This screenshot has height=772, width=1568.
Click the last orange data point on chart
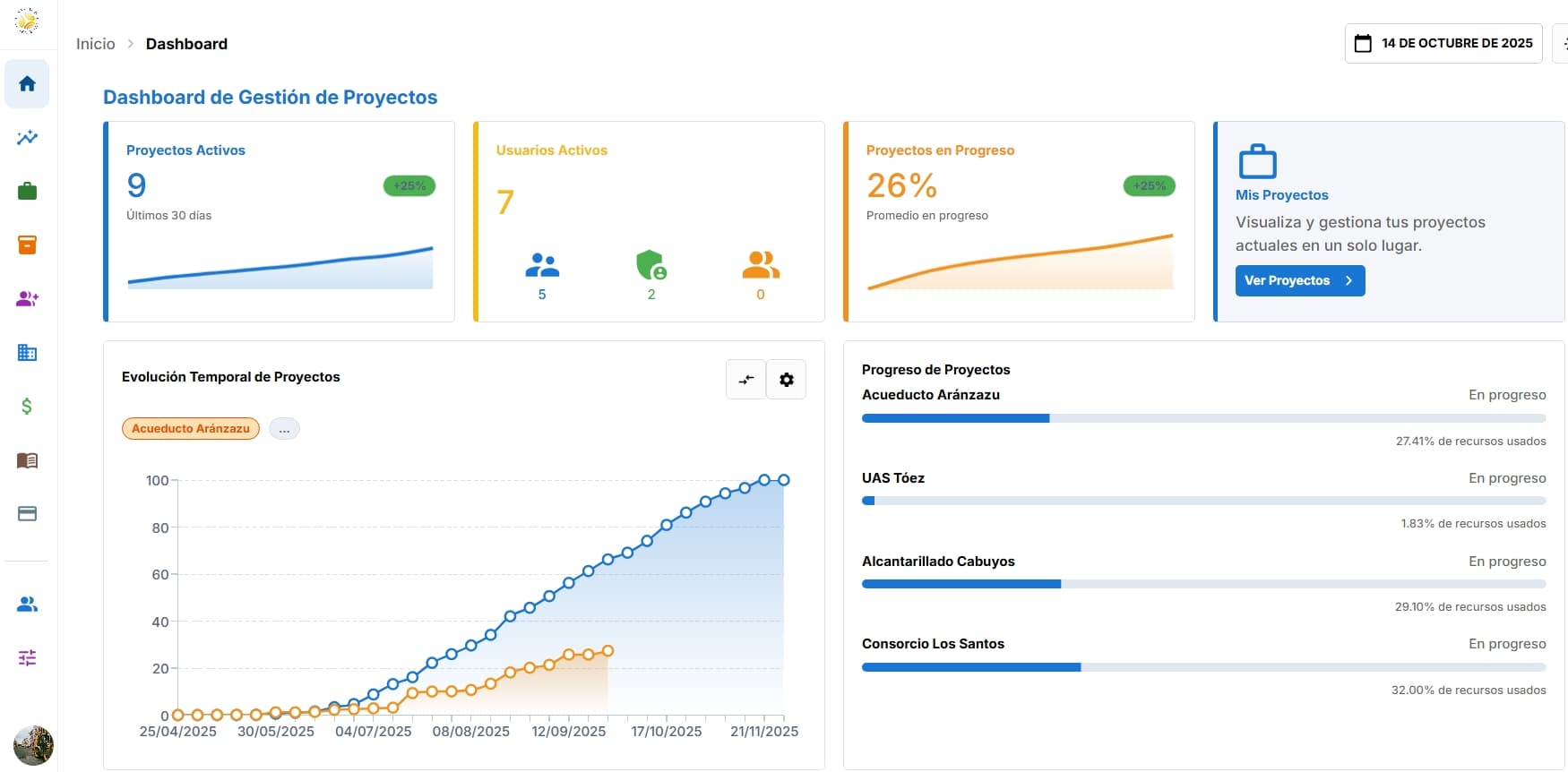[x=607, y=651]
